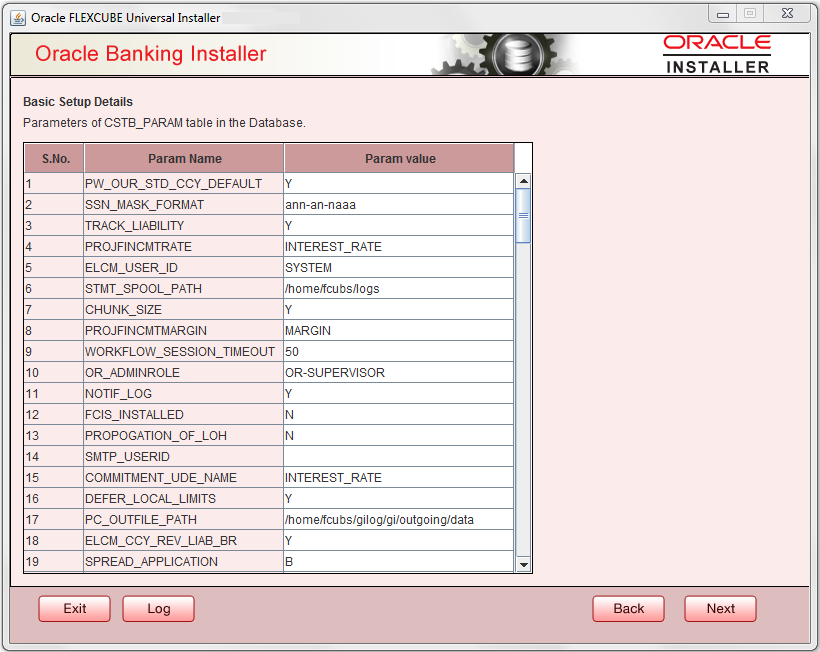Click the ORACLE INSTALLER logo on right
This screenshot has width=820, height=652.
pos(719,53)
